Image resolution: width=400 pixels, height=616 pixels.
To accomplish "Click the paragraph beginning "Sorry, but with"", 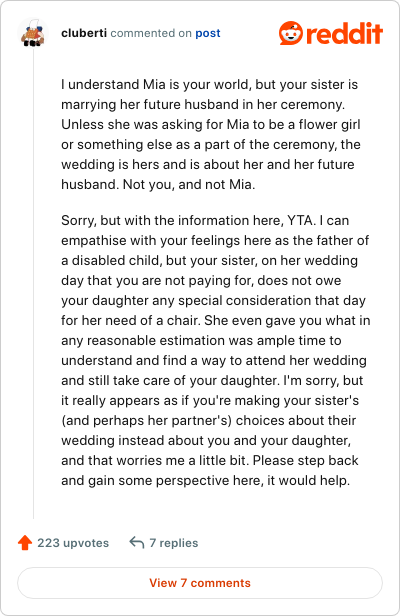I will (216, 350).
